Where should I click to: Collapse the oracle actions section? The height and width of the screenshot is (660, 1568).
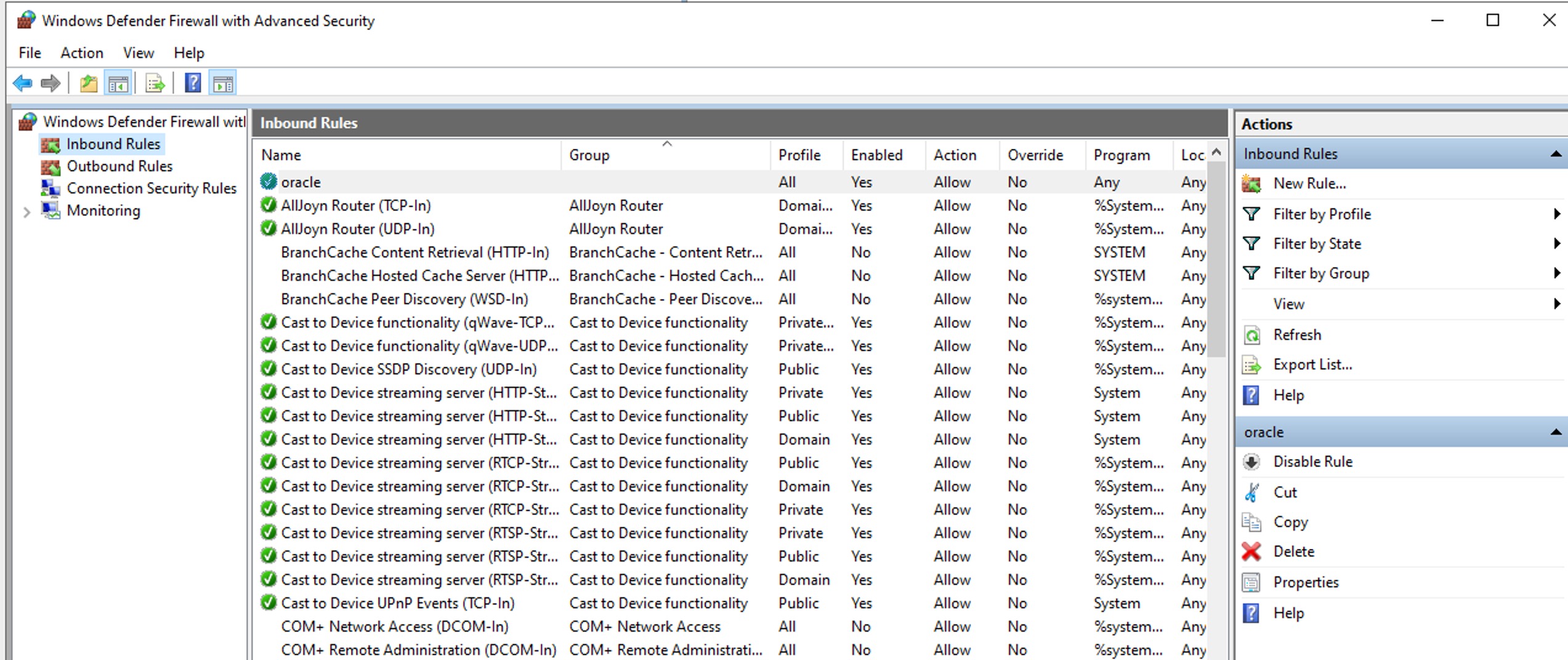[x=1556, y=432]
